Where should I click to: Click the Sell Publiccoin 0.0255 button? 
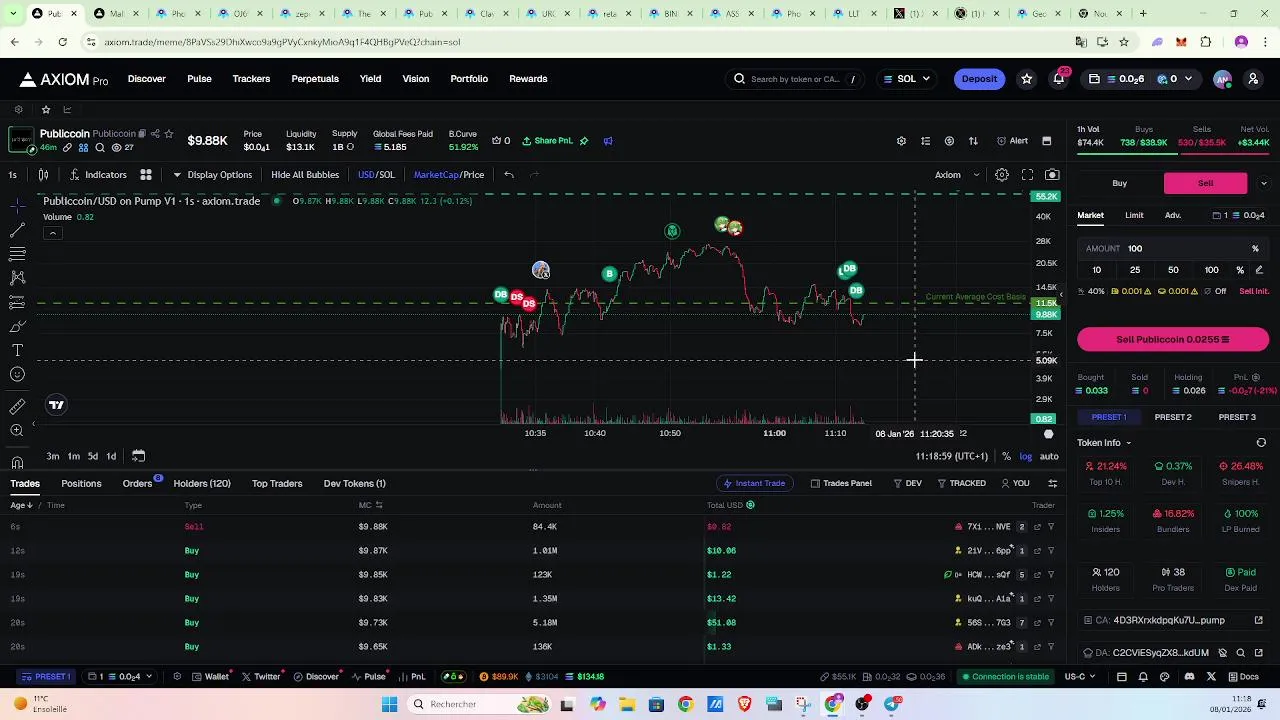tap(1173, 339)
